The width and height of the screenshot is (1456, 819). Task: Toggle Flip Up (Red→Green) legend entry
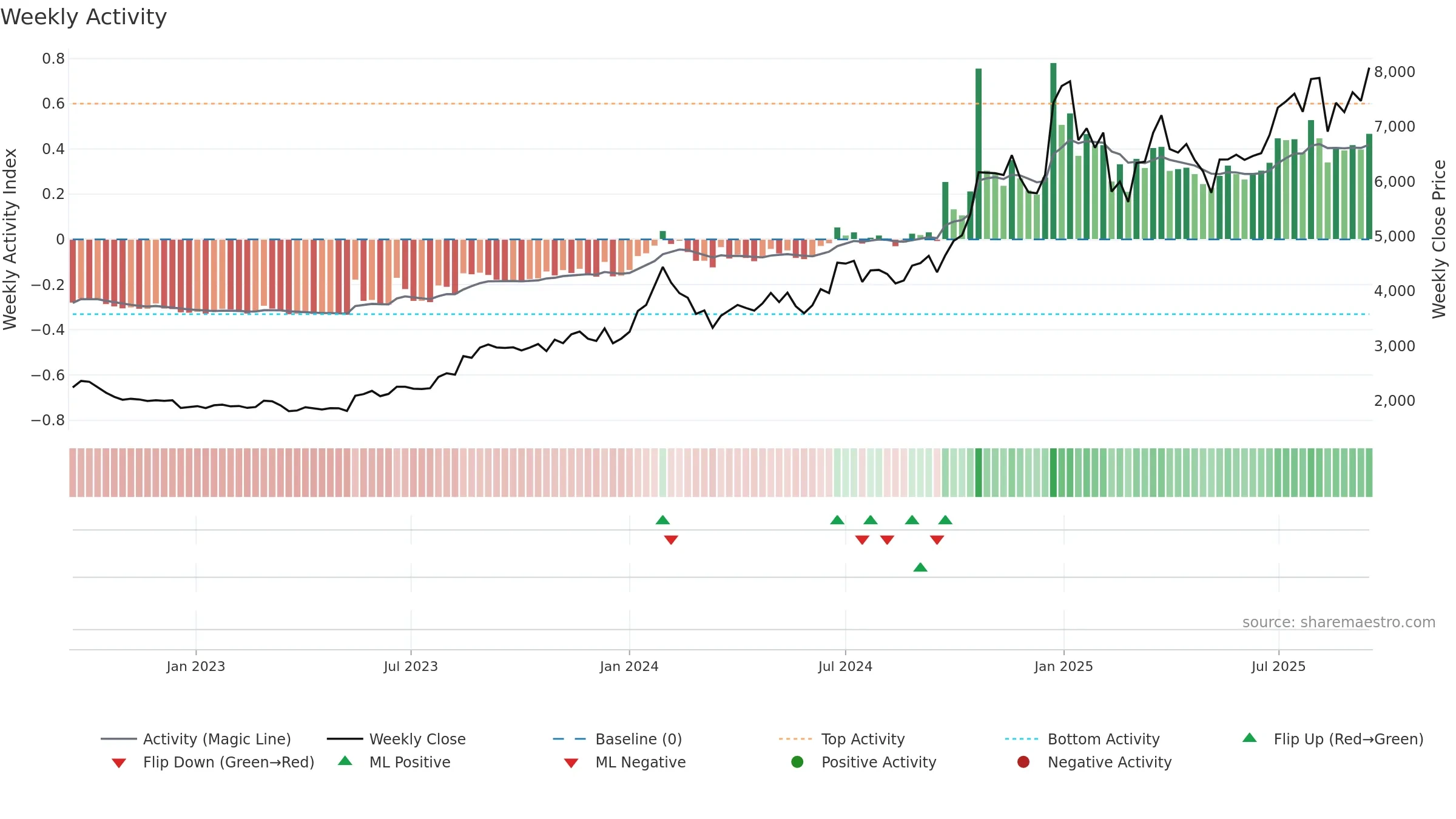point(1332,739)
